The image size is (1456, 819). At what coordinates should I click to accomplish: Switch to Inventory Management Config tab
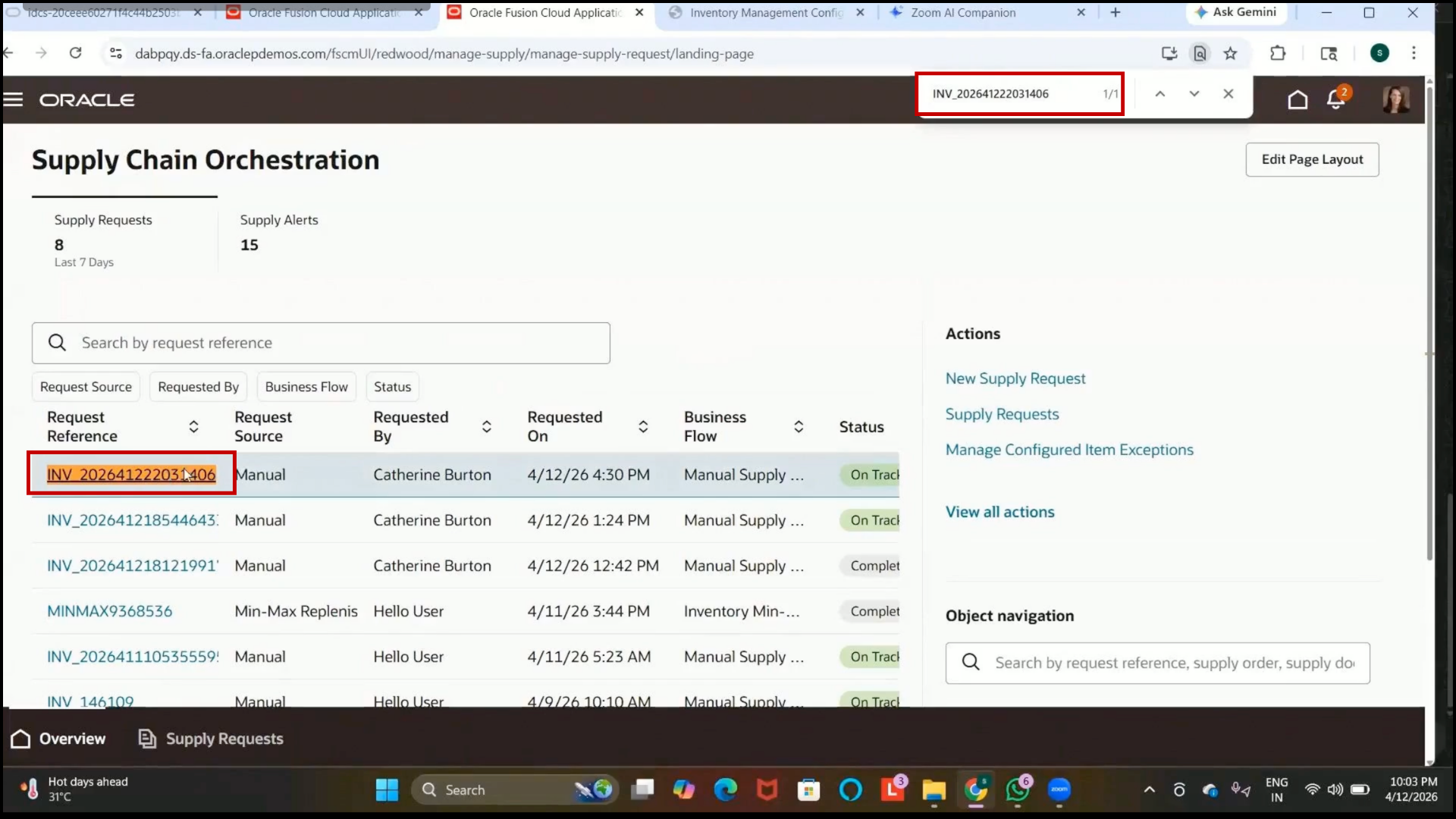(766, 12)
